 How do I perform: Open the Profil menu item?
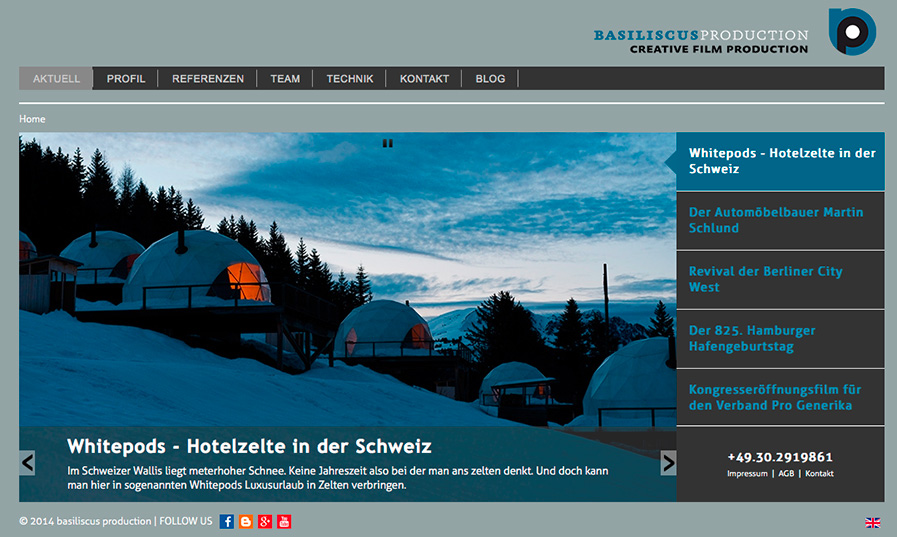(x=126, y=79)
